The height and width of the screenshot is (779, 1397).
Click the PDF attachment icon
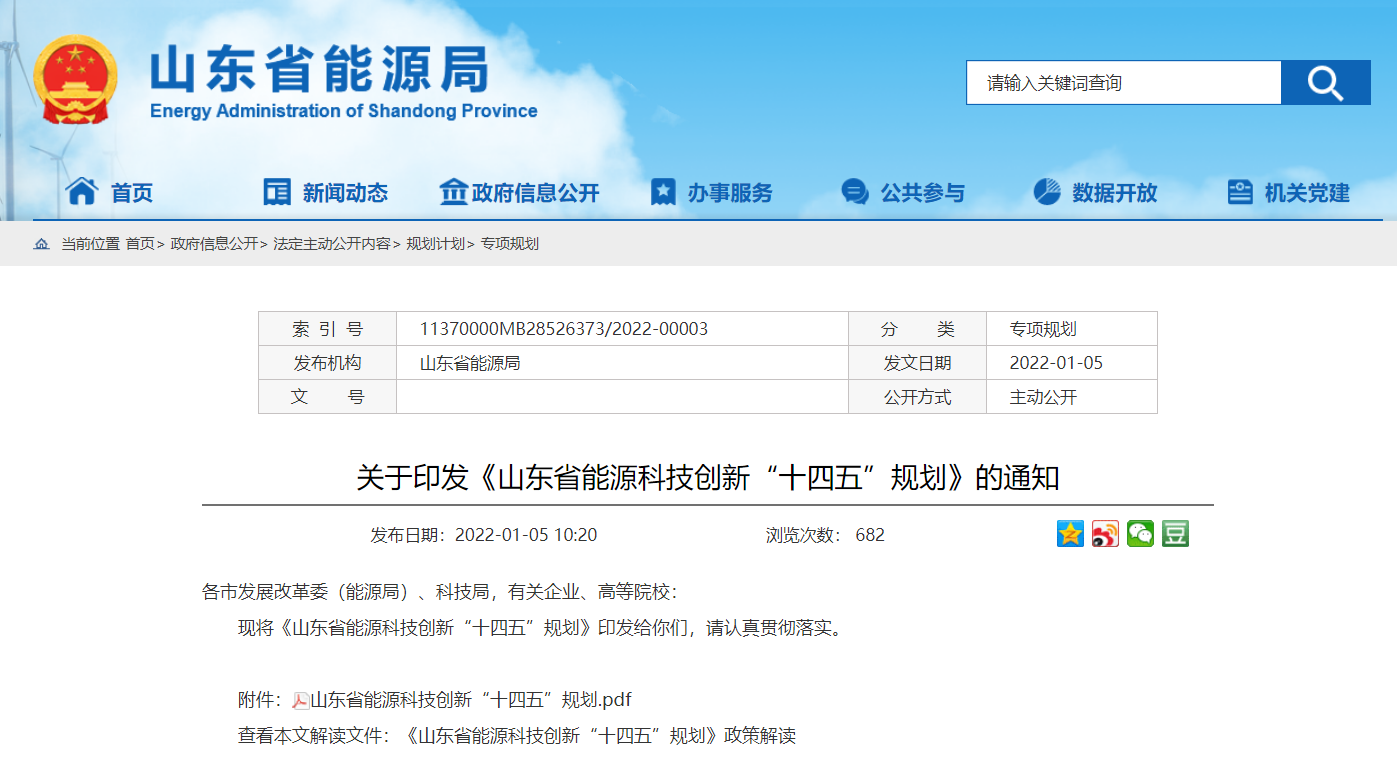(x=300, y=700)
